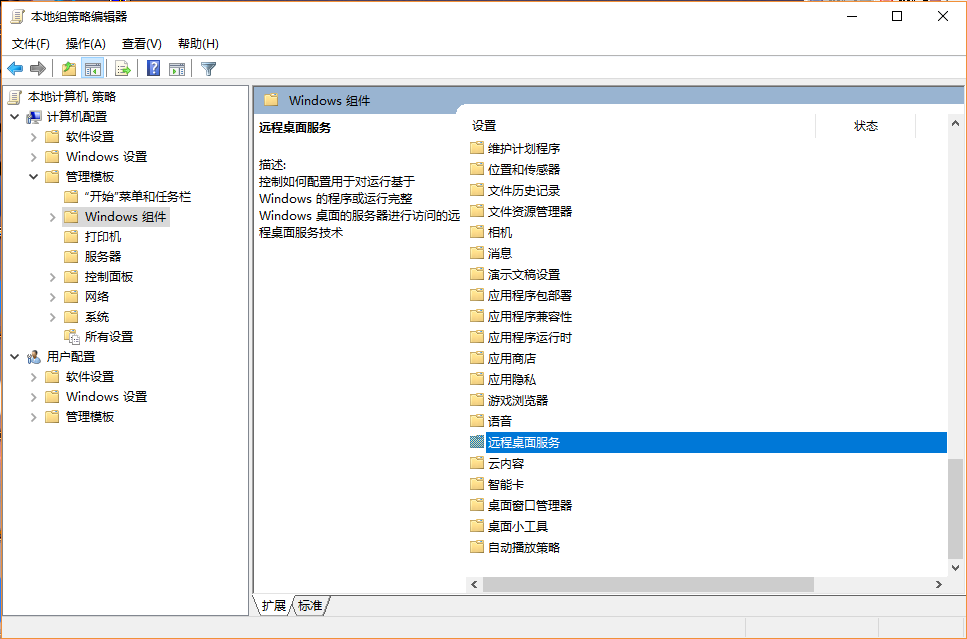Click the Back arrow toolbar icon

15,68
